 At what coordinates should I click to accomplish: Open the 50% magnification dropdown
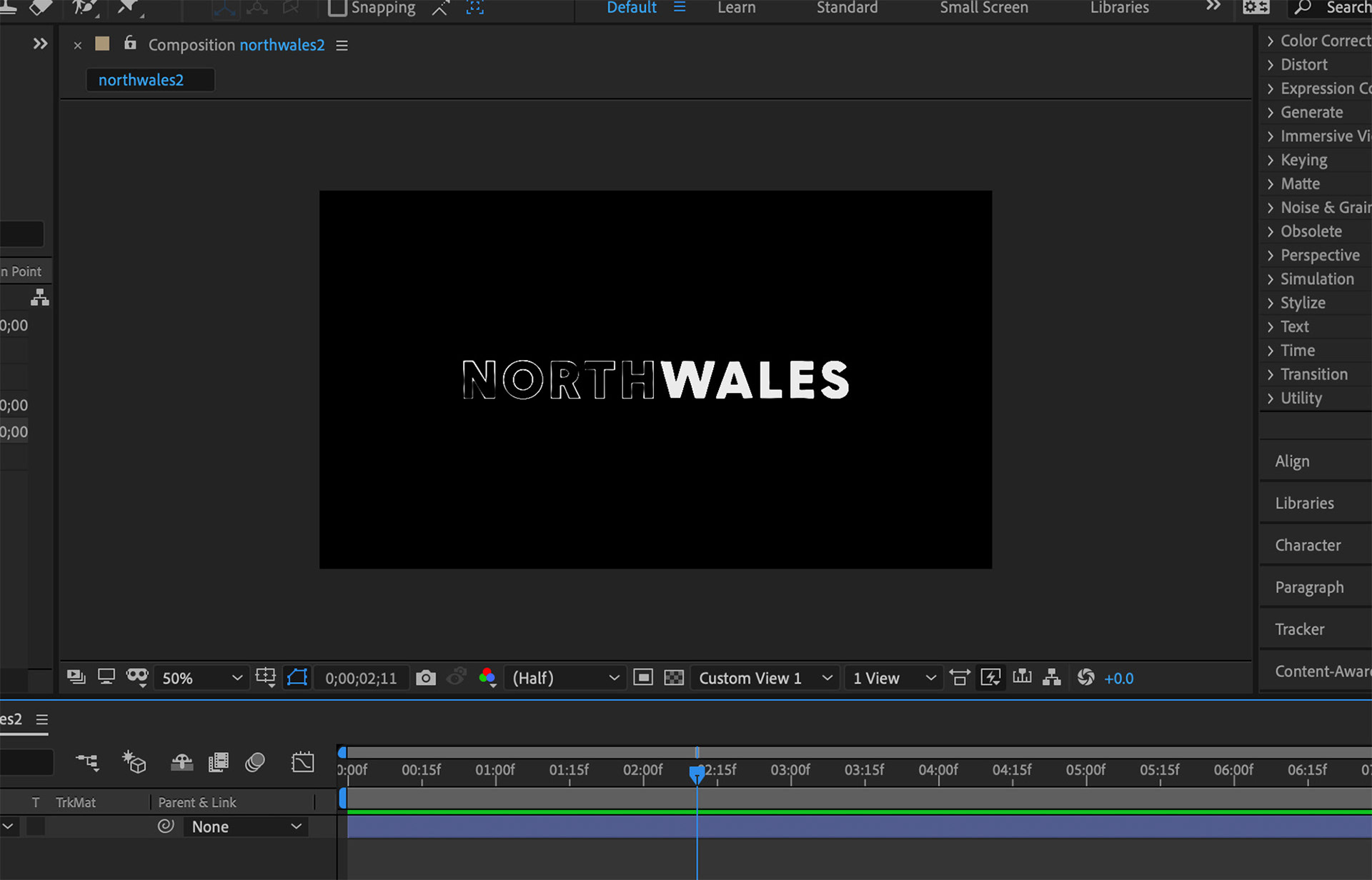click(x=202, y=678)
